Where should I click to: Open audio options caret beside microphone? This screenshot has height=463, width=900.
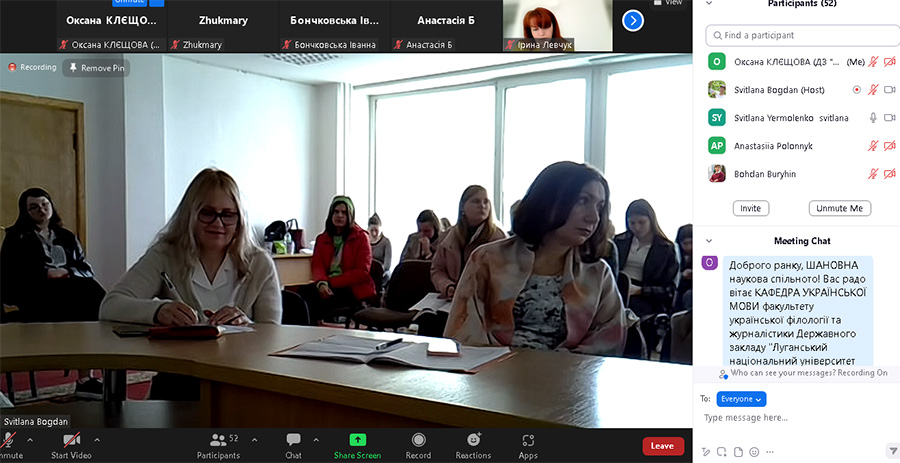click(x=30, y=440)
